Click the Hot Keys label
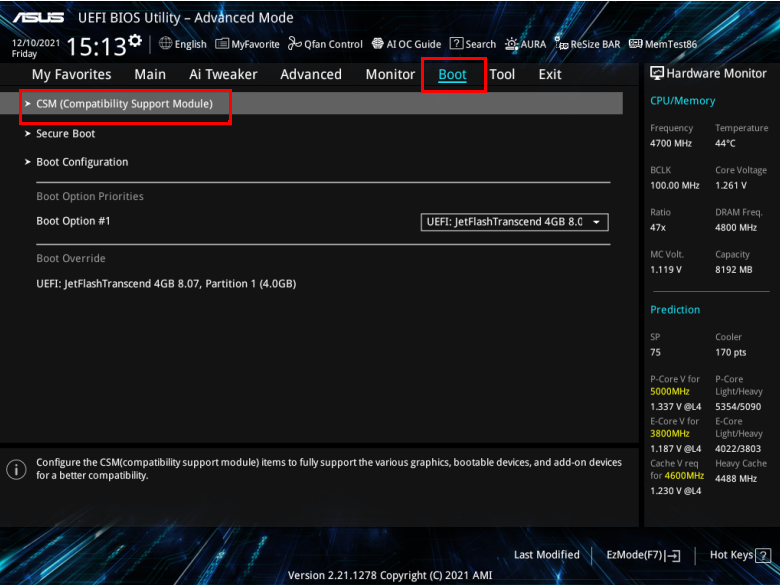The width and height of the screenshot is (780, 585). (x=731, y=555)
